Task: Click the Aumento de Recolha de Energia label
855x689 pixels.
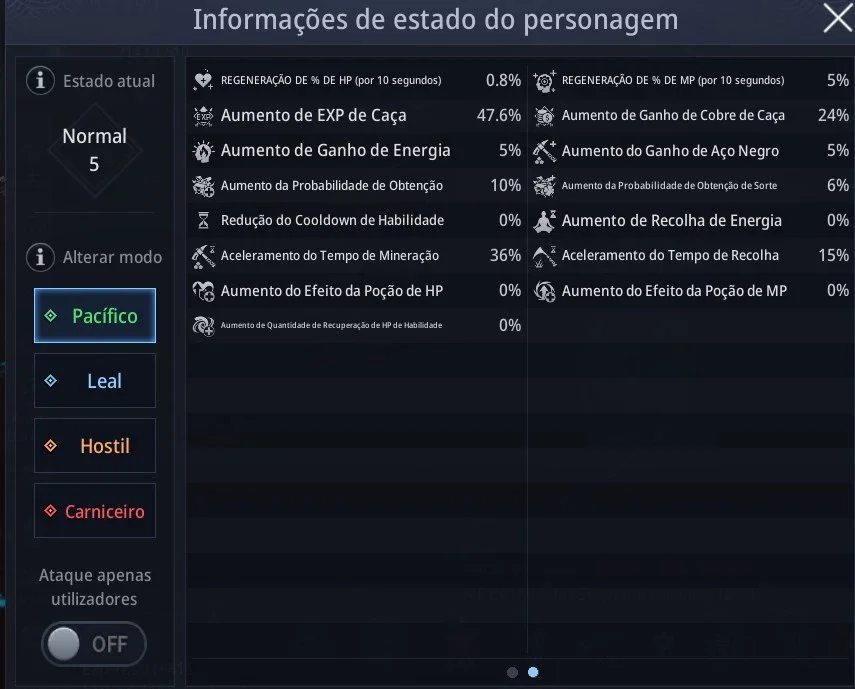Action: click(x=672, y=221)
